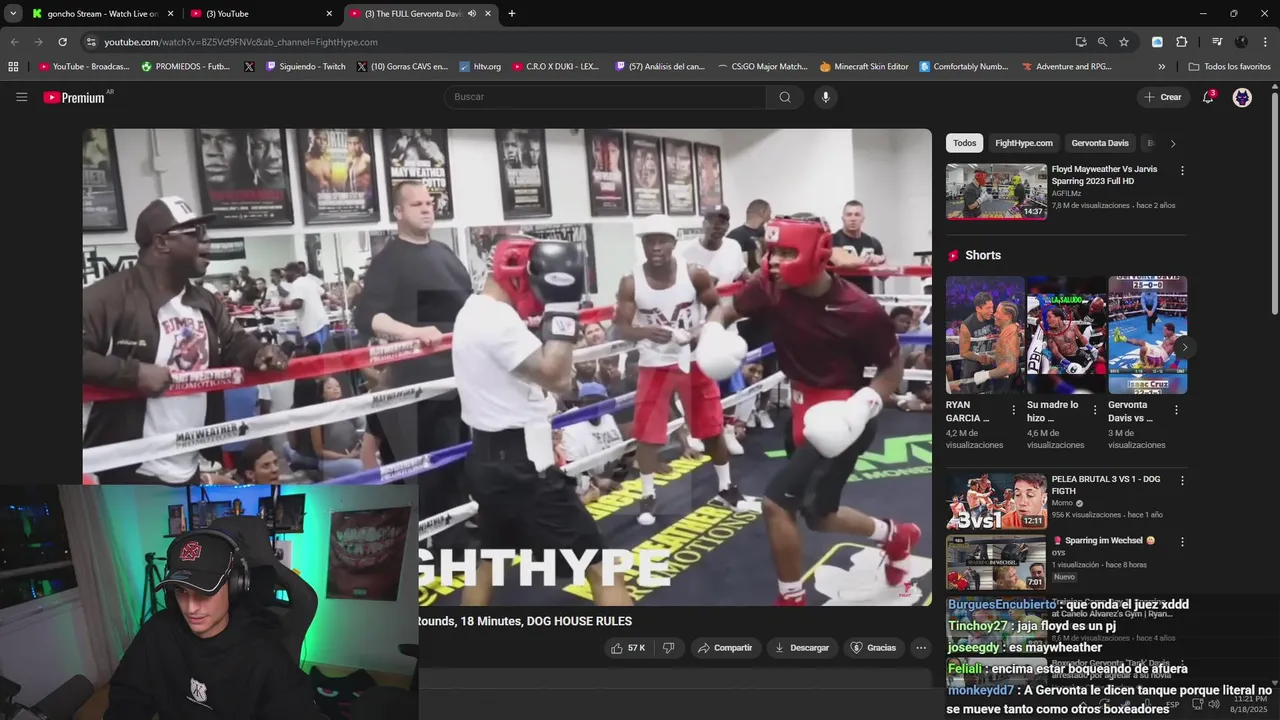Screen dimensions: 1280x720
Task: Click the Gracias button
Action: tap(873, 648)
